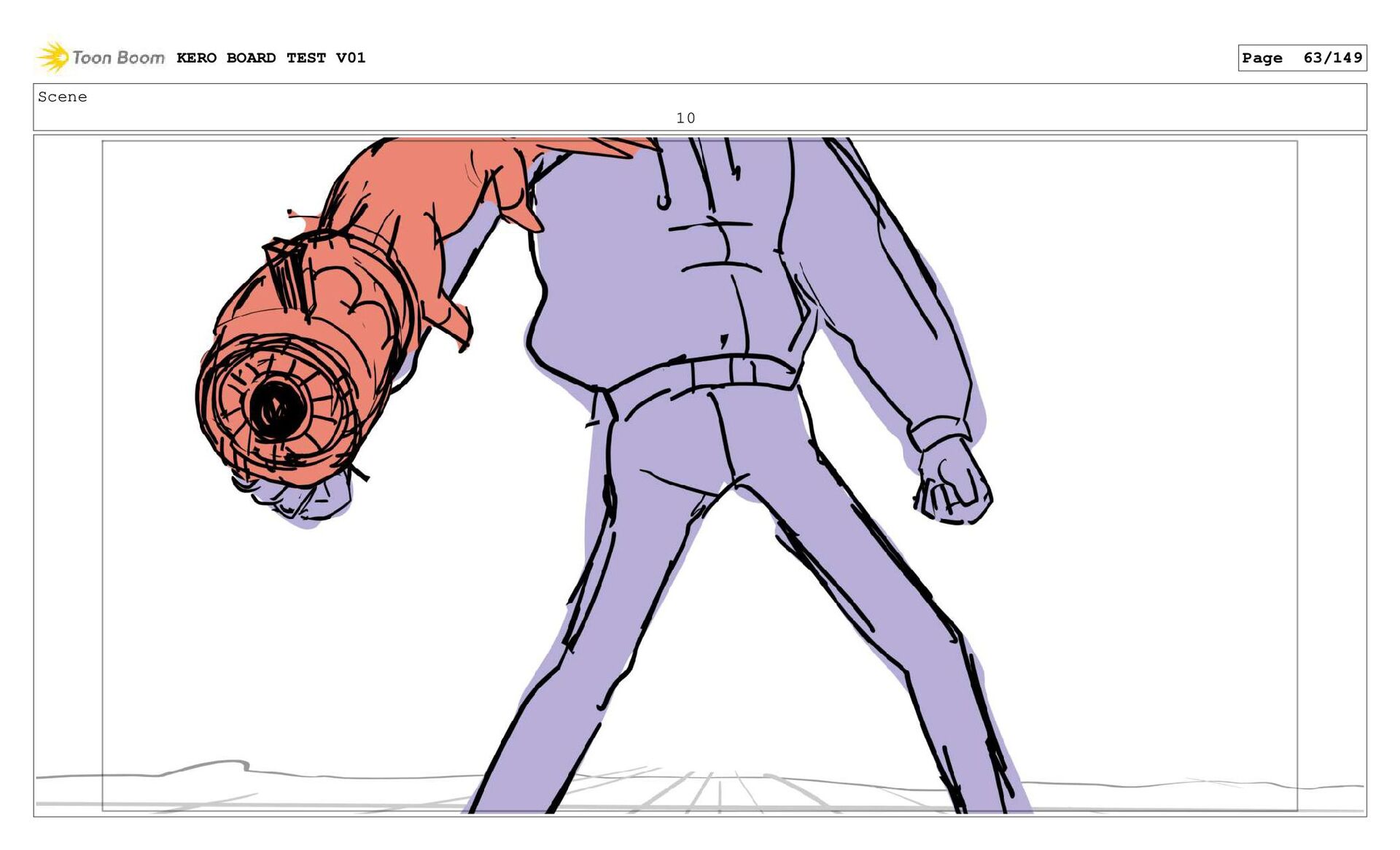This screenshot has width=1400, height=850.
Task: Click the radiating ground lines between the legs
Action: [x=718, y=791]
